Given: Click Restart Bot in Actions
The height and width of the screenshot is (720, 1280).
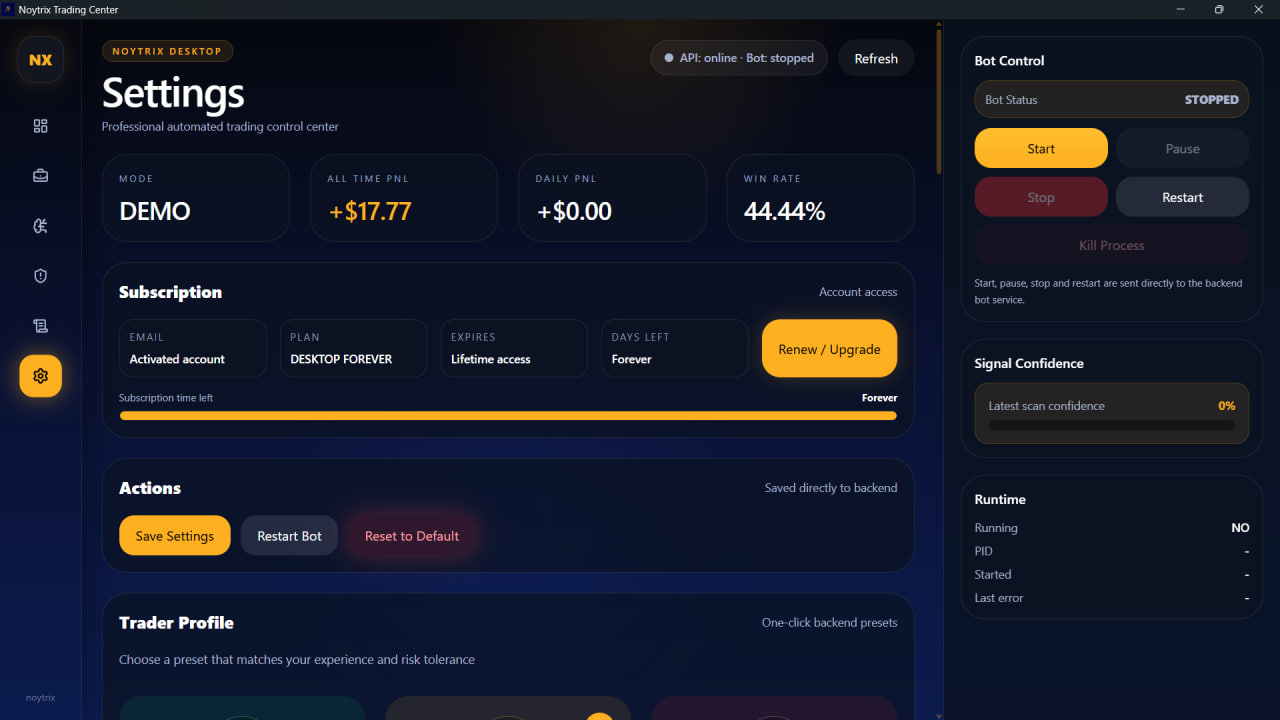Looking at the screenshot, I should (289, 536).
